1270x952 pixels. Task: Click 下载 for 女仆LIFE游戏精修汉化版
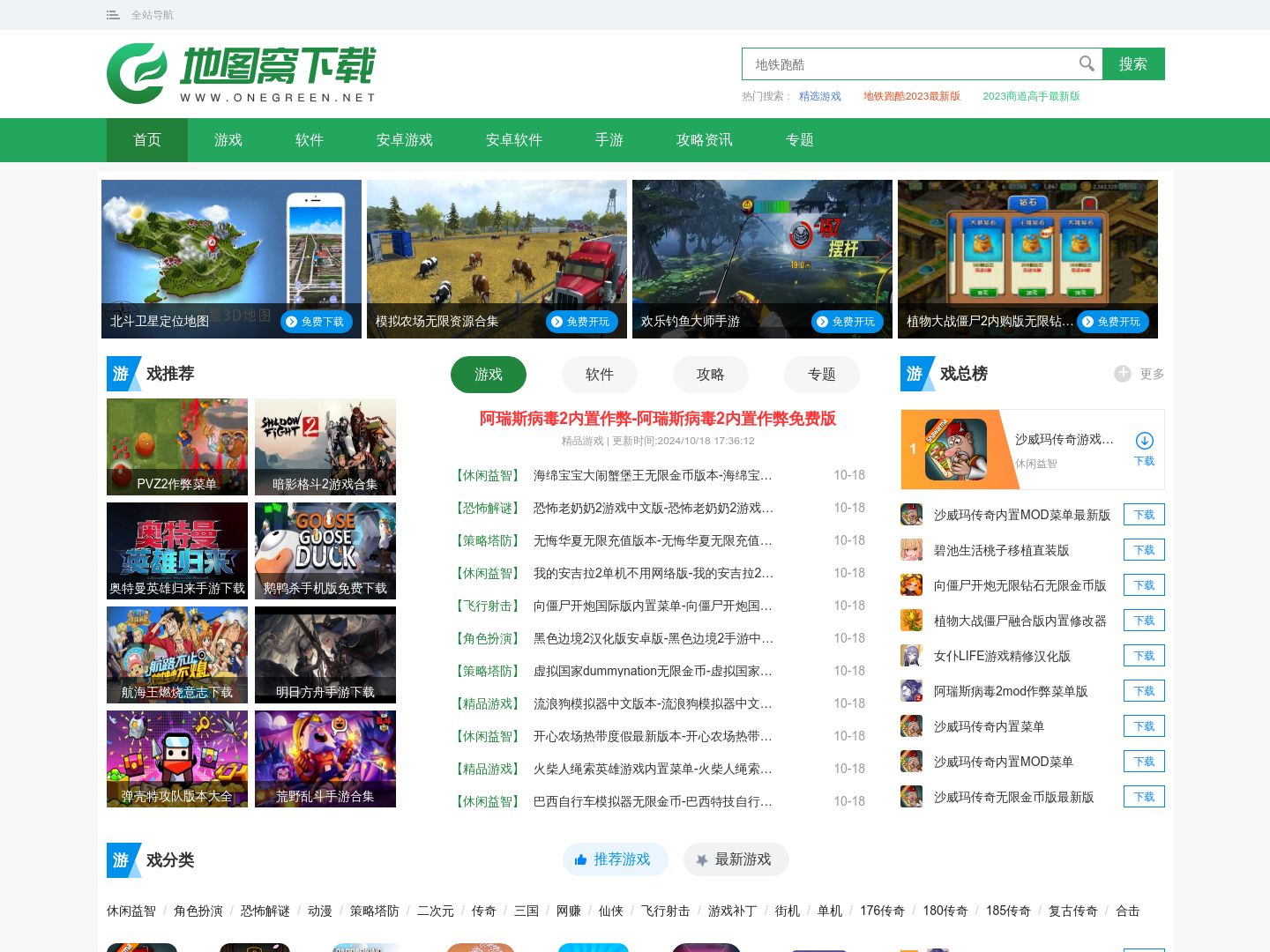coord(1144,656)
